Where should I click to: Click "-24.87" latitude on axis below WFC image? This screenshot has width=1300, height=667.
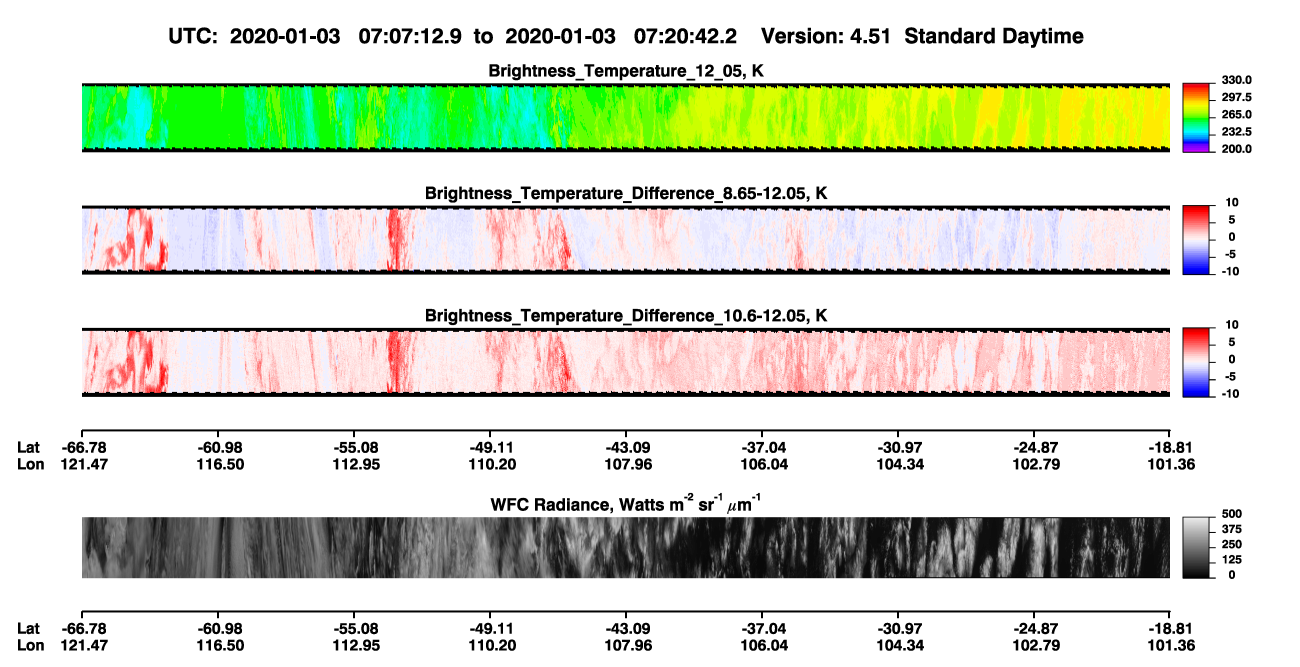(1034, 628)
